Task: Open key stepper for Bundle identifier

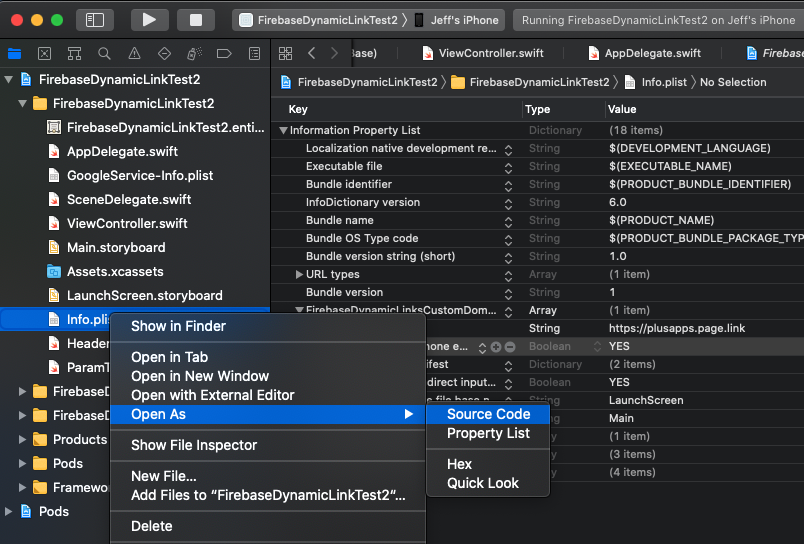Action: [x=508, y=185]
